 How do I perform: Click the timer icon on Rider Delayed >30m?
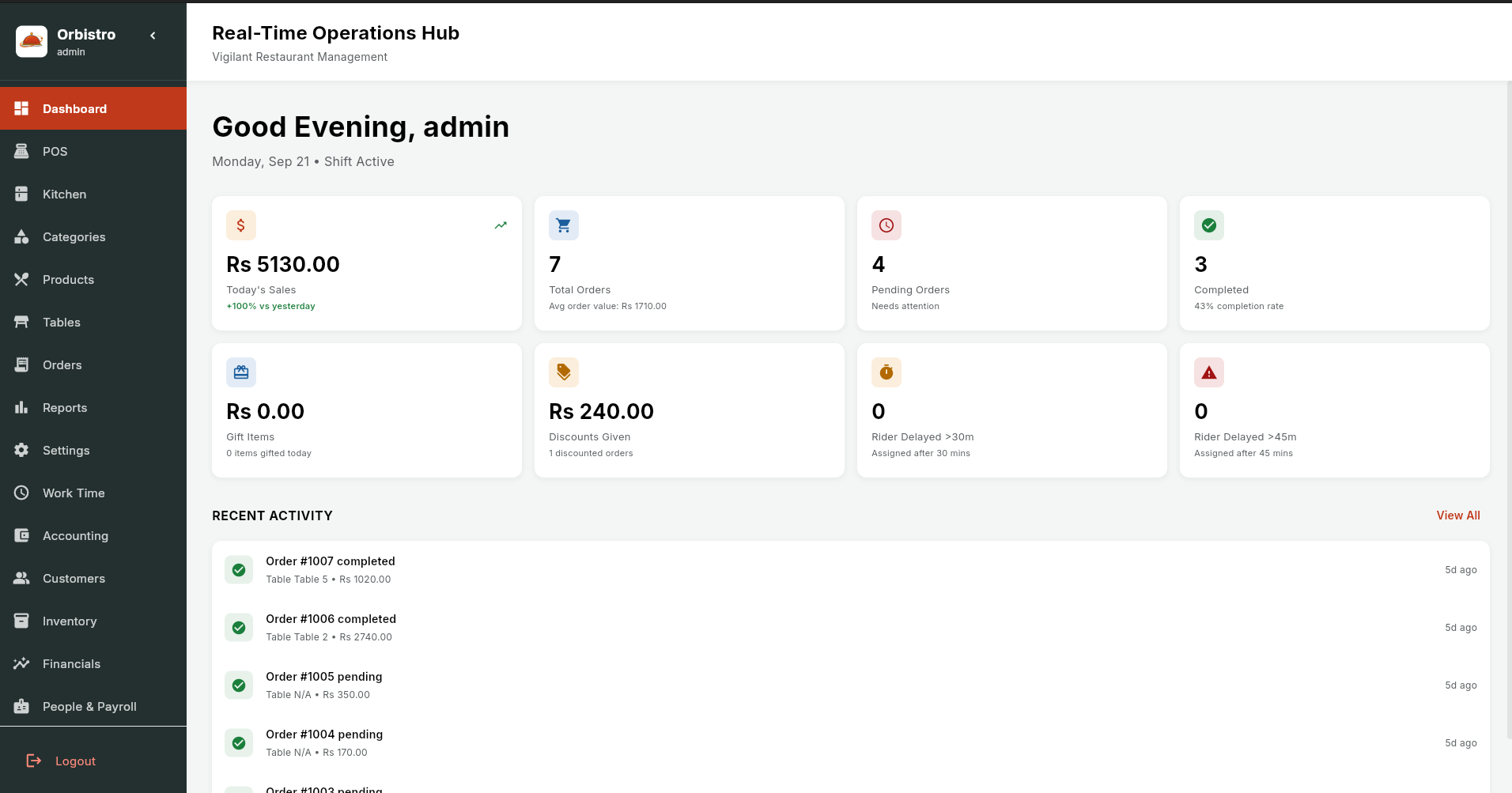[886, 372]
